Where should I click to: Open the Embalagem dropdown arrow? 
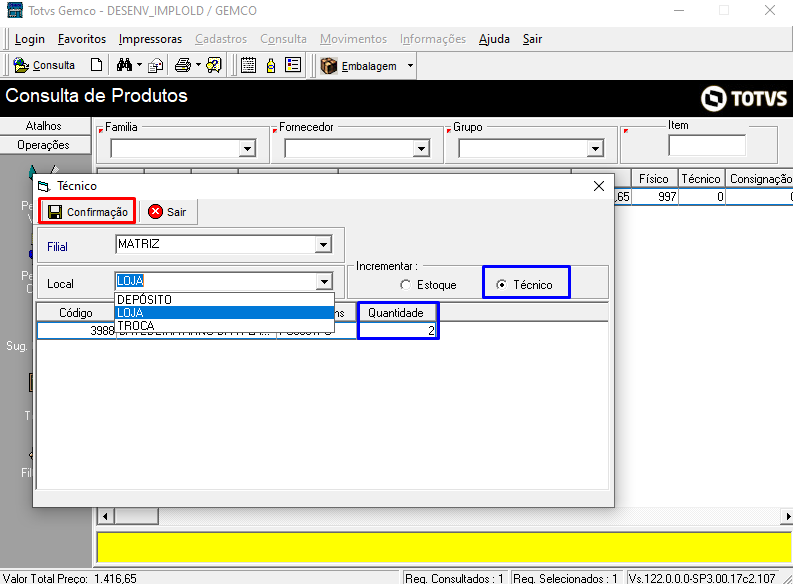coord(410,66)
